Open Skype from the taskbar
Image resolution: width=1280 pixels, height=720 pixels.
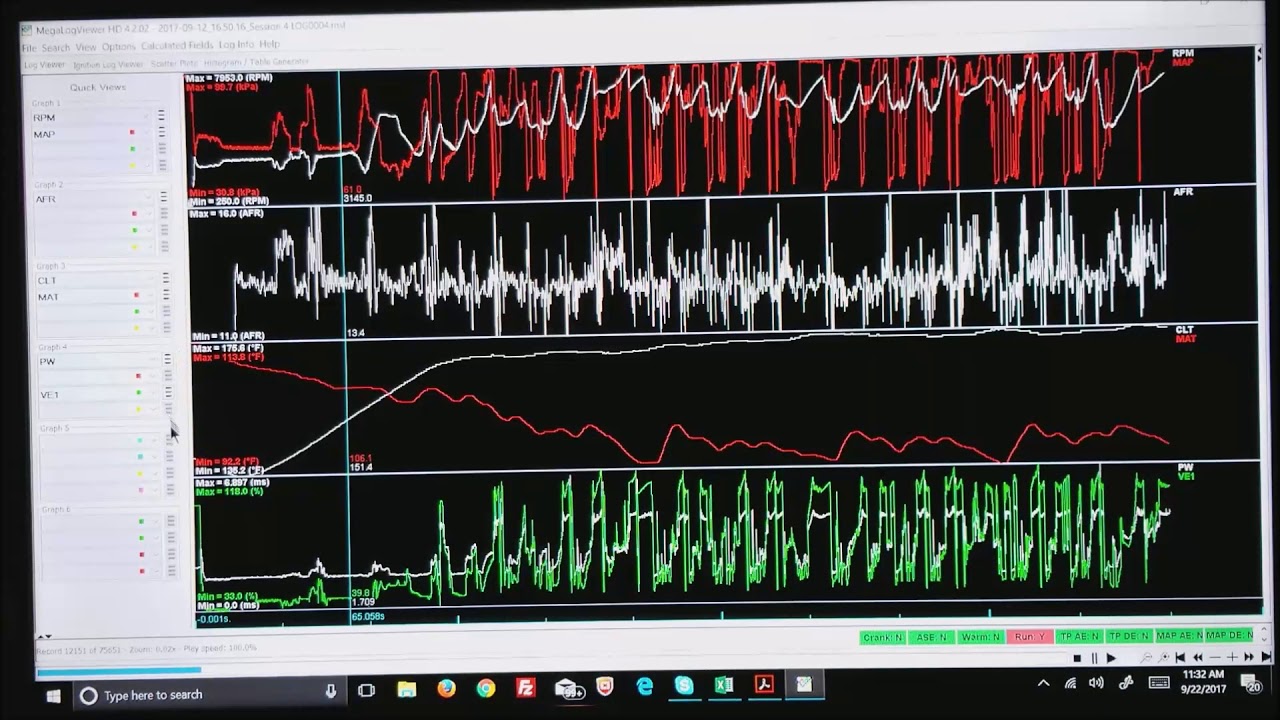point(684,685)
